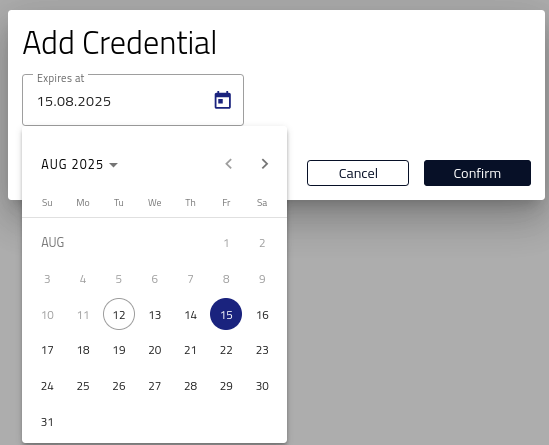Screen dimensions: 549x445
Task: Select August 25 in the calendar
Action: click(83, 386)
